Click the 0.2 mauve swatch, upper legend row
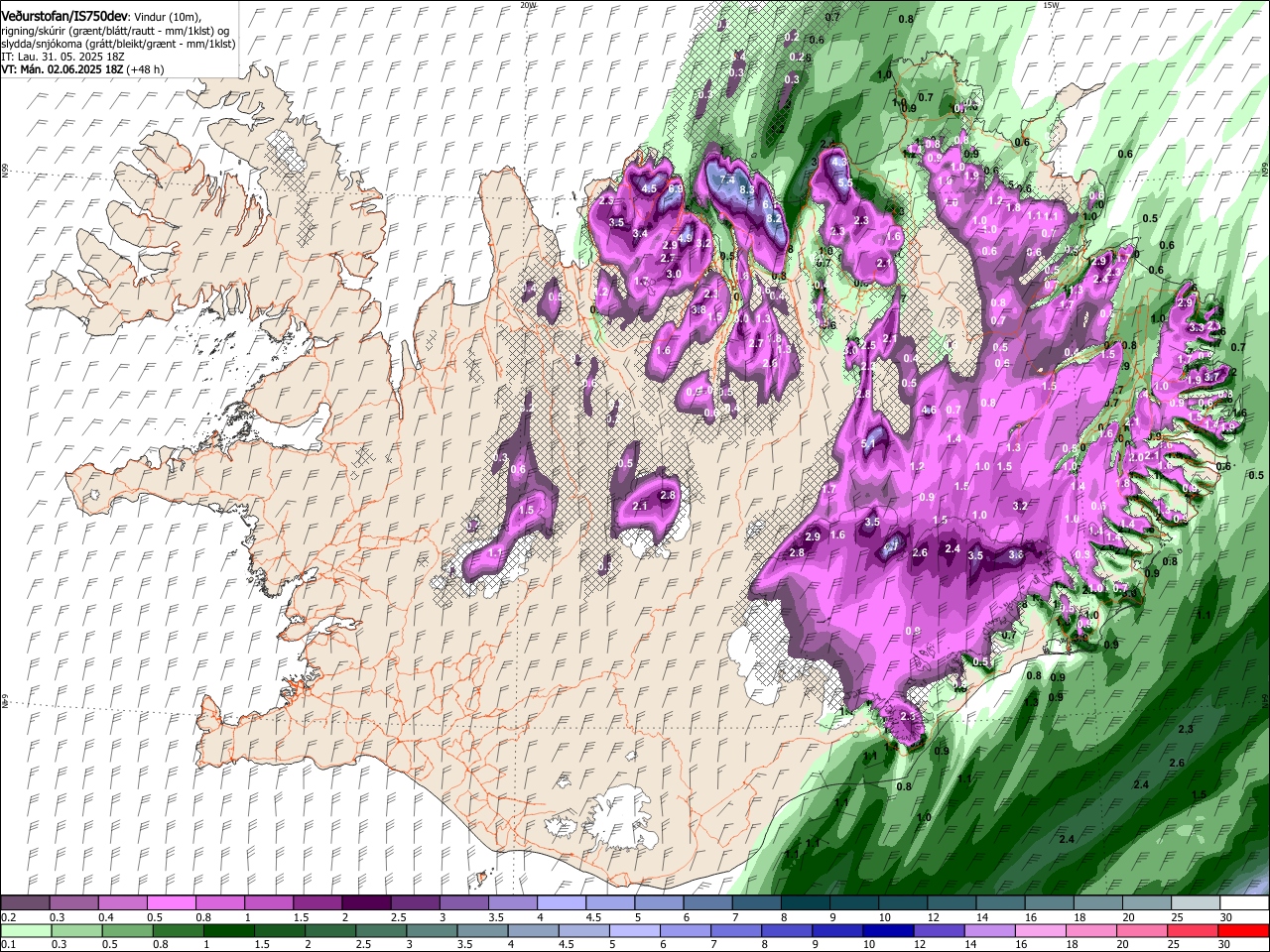1270x952 pixels. click(25, 903)
